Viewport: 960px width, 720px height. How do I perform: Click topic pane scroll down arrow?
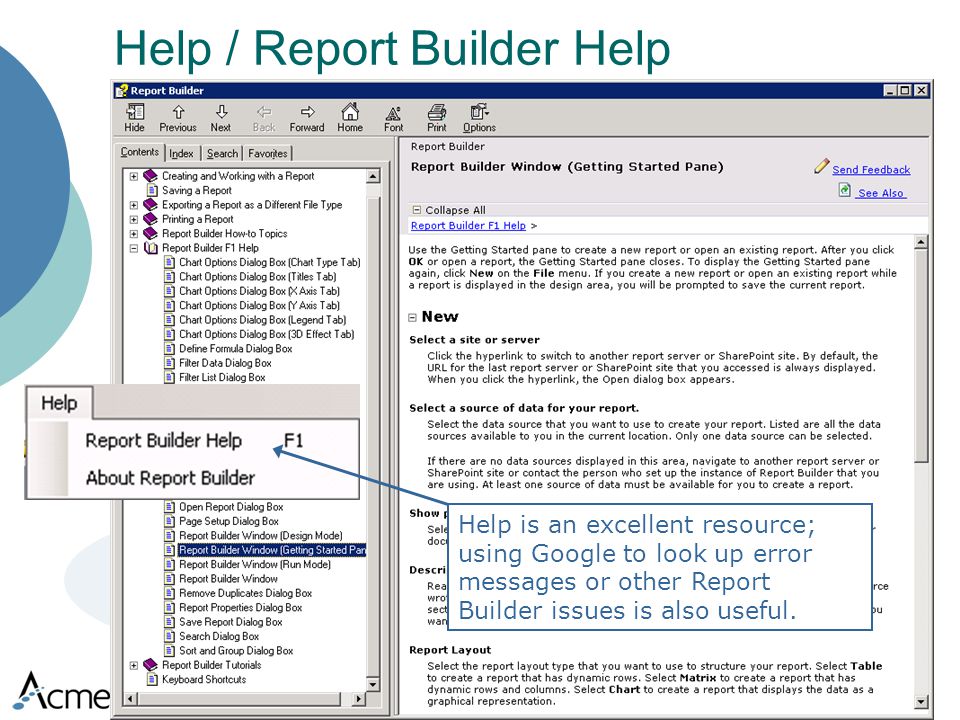921,702
